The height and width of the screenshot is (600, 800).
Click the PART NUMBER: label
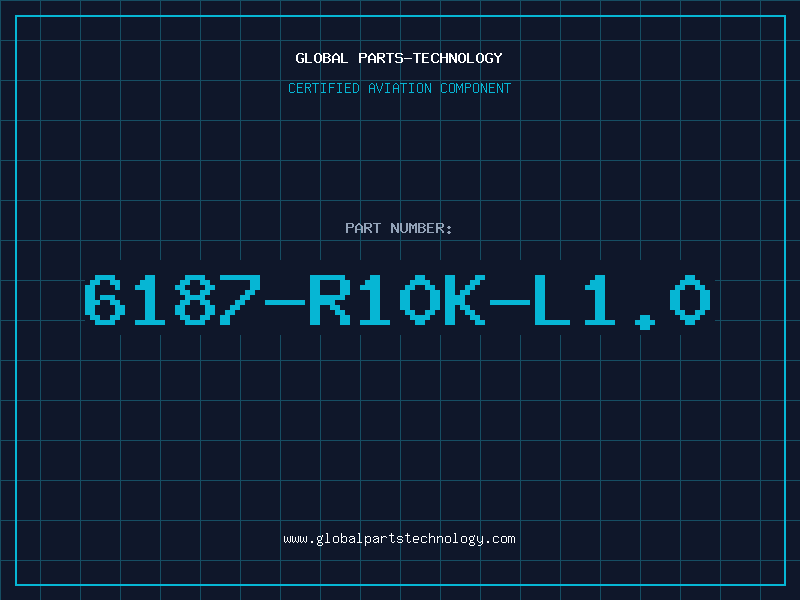pos(399,228)
